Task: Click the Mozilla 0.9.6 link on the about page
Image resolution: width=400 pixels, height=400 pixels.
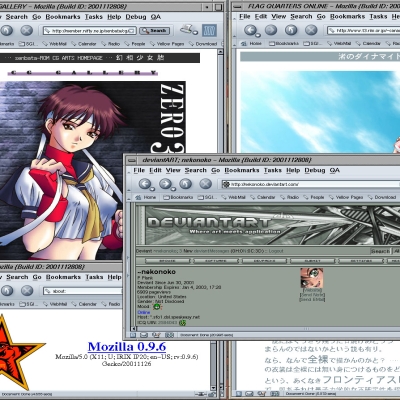Action: 127,347
